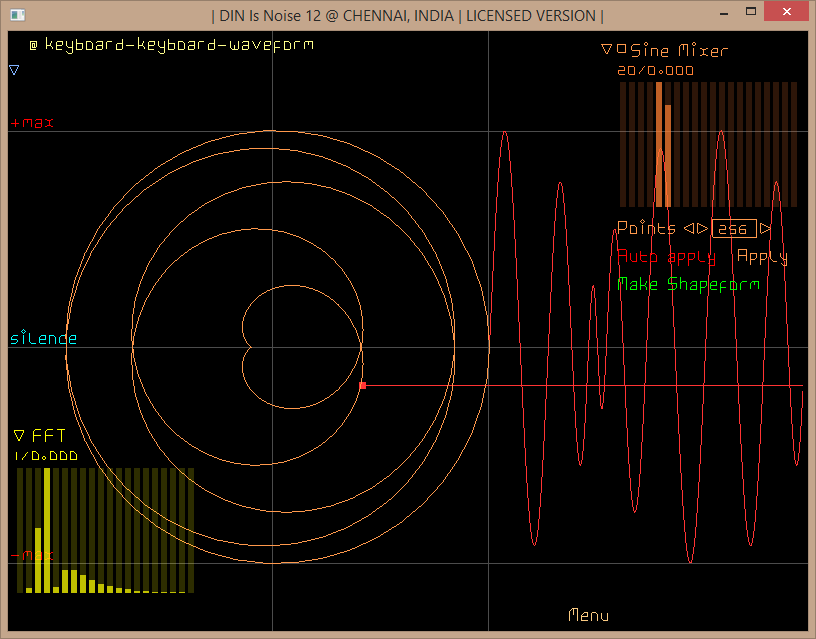This screenshot has height=639, width=816.
Task: Click left arrow next to Points label
Action: pyautogui.click(x=688, y=228)
